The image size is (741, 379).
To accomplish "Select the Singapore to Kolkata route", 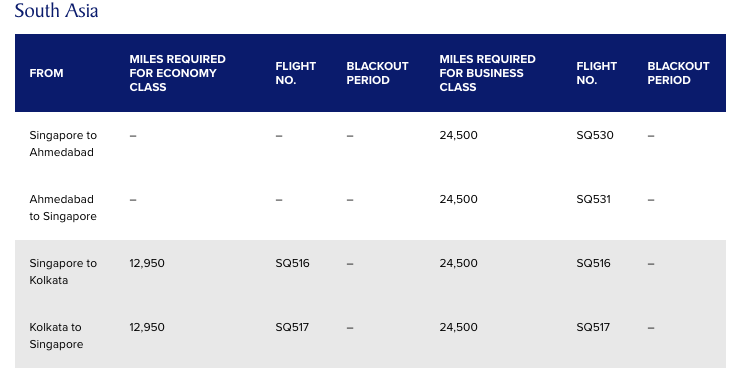I will (63, 272).
